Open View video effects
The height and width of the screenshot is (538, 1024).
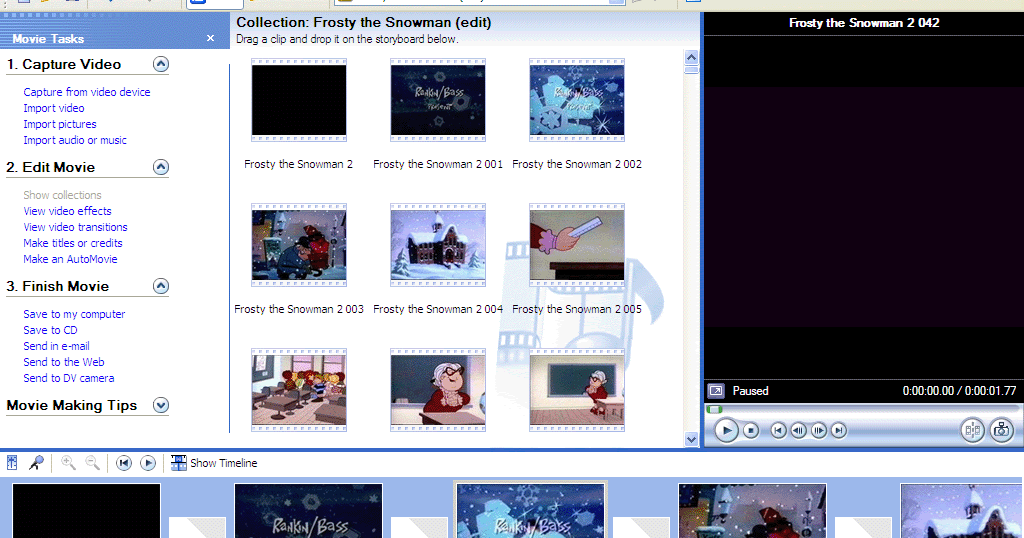pyautogui.click(x=67, y=211)
